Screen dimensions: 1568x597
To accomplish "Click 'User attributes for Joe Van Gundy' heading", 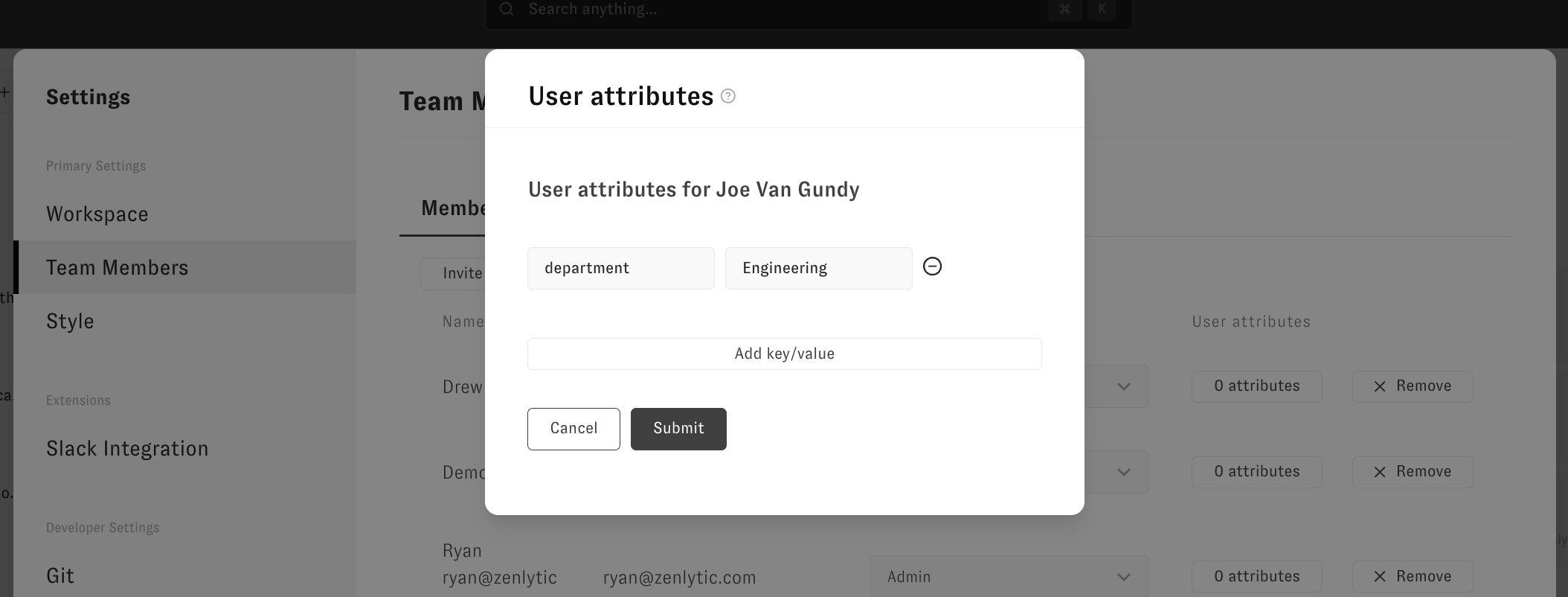I will 694,189.
